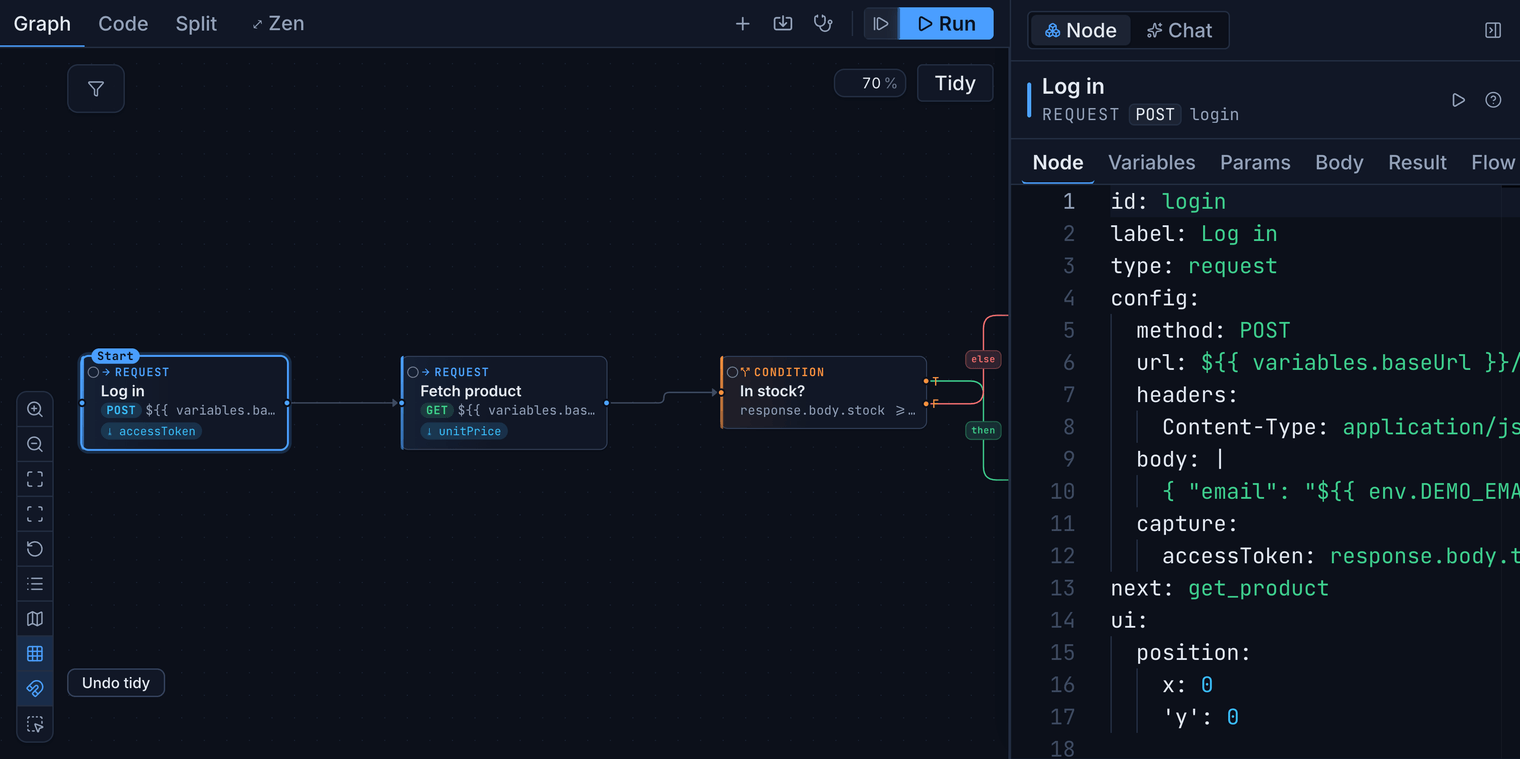Select the In stock? condition node
The height and width of the screenshot is (759, 1520).
click(823, 392)
